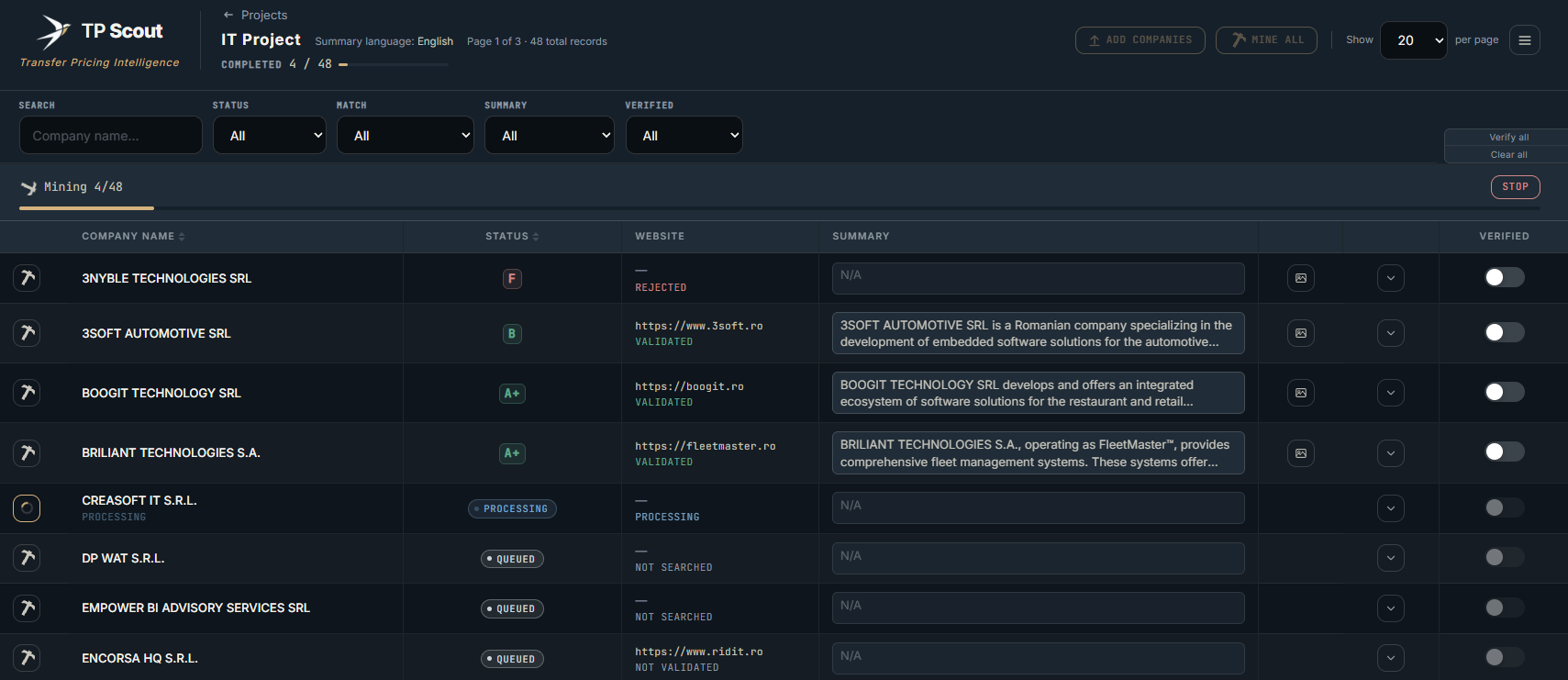Open the https://www.ridit.ro website link
Image resolution: width=1568 pixels, height=680 pixels.
tap(699, 652)
